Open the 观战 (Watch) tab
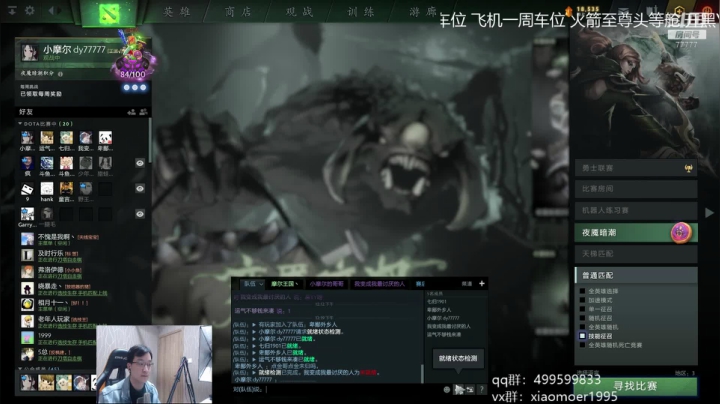The height and width of the screenshot is (404, 720). tap(299, 12)
